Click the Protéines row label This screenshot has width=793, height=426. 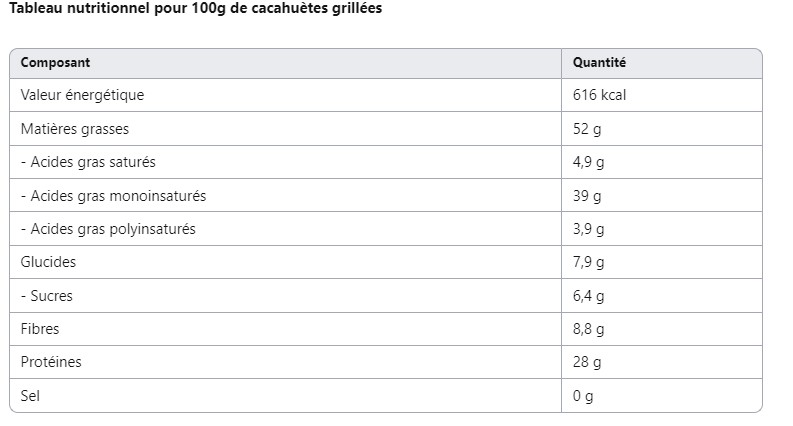[x=51, y=362]
